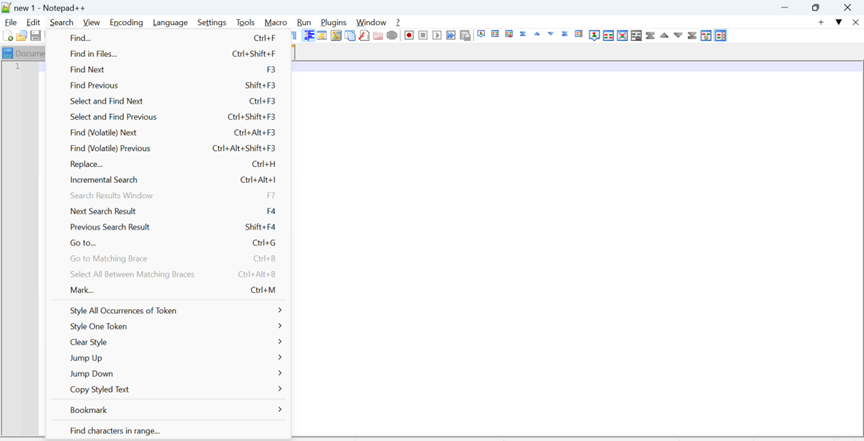864x441 pixels.
Task: Open the Window menu
Action: tap(371, 23)
